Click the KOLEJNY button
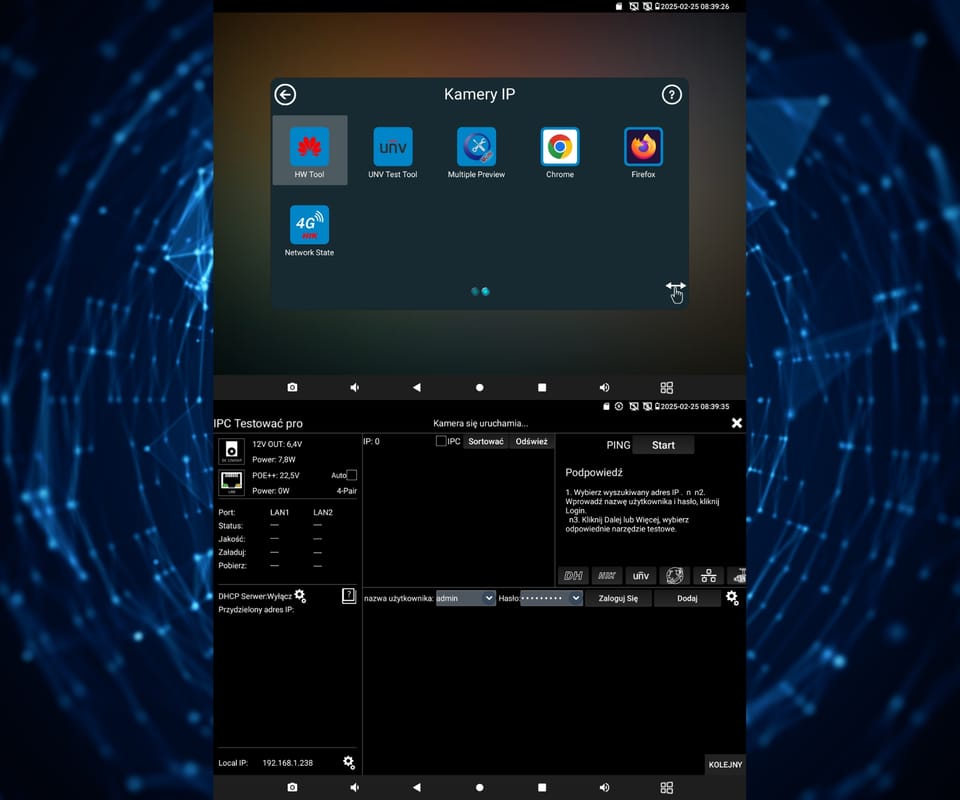This screenshot has height=800, width=960. coord(725,764)
